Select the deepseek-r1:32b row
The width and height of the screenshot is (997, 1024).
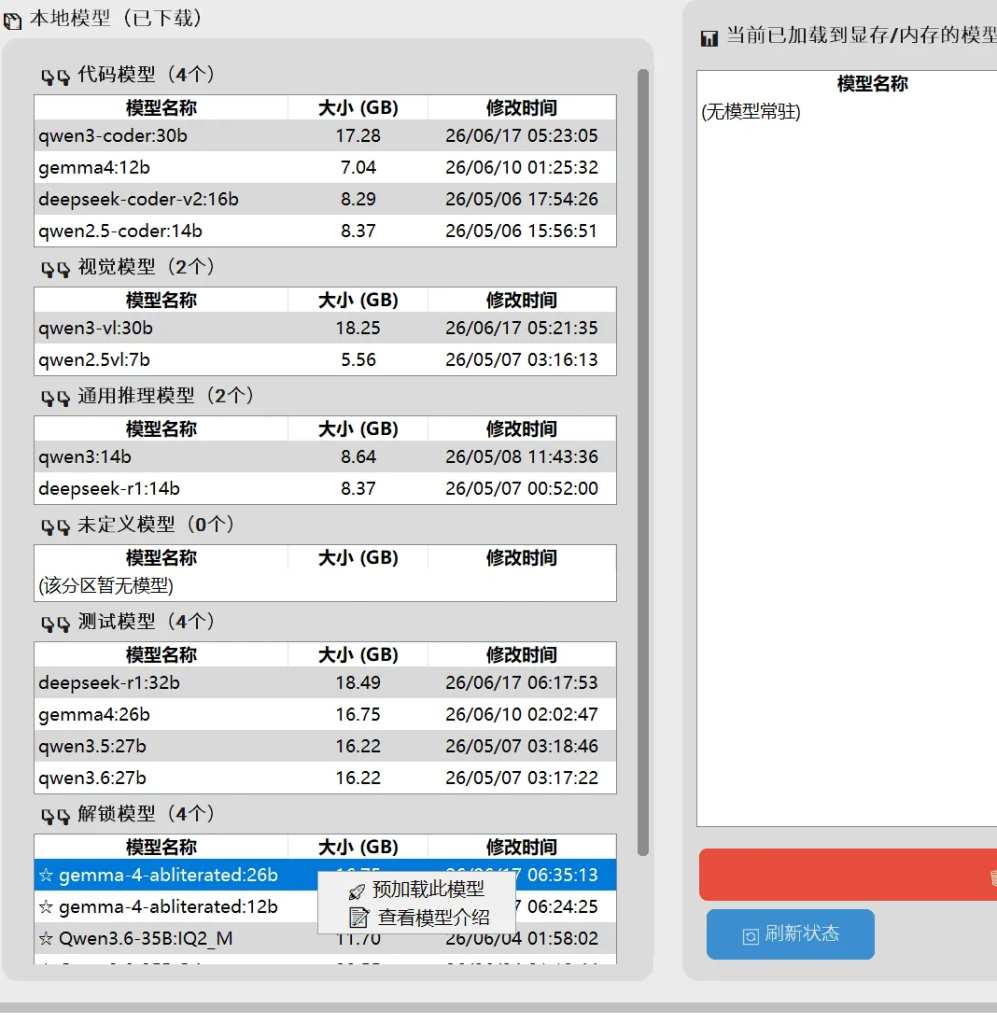(x=325, y=682)
